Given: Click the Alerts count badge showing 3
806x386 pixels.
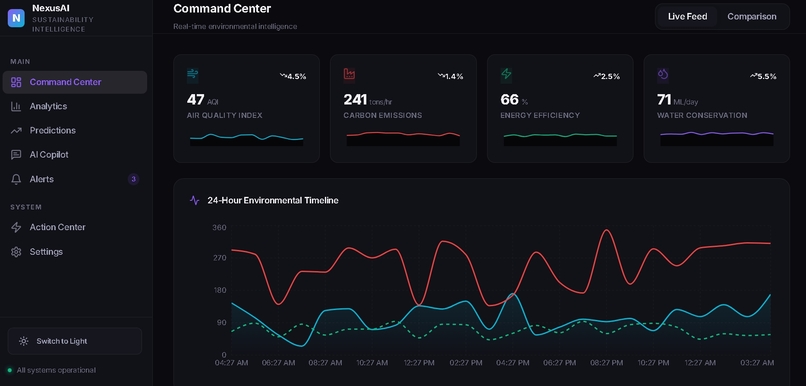Looking at the screenshot, I should click(x=133, y=179).
